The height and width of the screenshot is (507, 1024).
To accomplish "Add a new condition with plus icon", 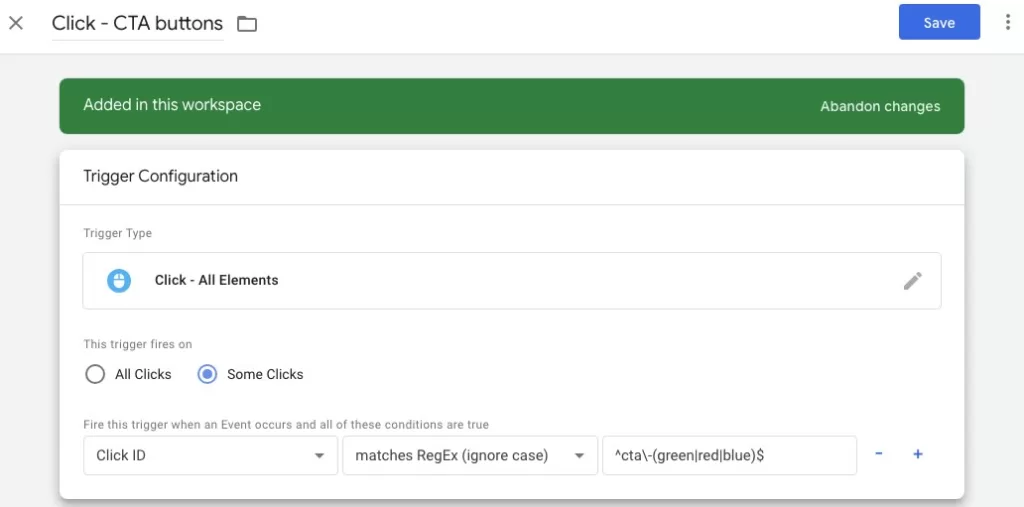I will [x=917, y=455].
